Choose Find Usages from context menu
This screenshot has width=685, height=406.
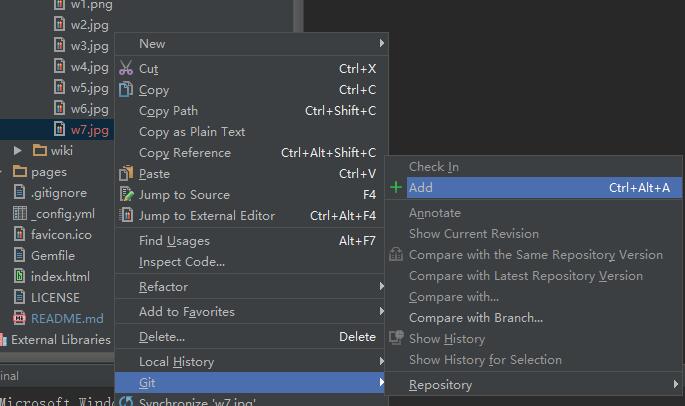click(x=174, y=241)
